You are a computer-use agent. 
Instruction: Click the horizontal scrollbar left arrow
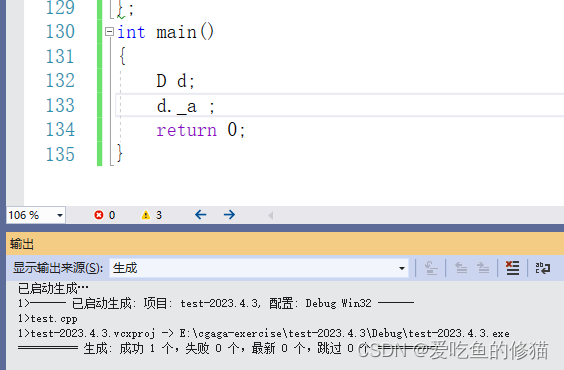click(271, 215)
